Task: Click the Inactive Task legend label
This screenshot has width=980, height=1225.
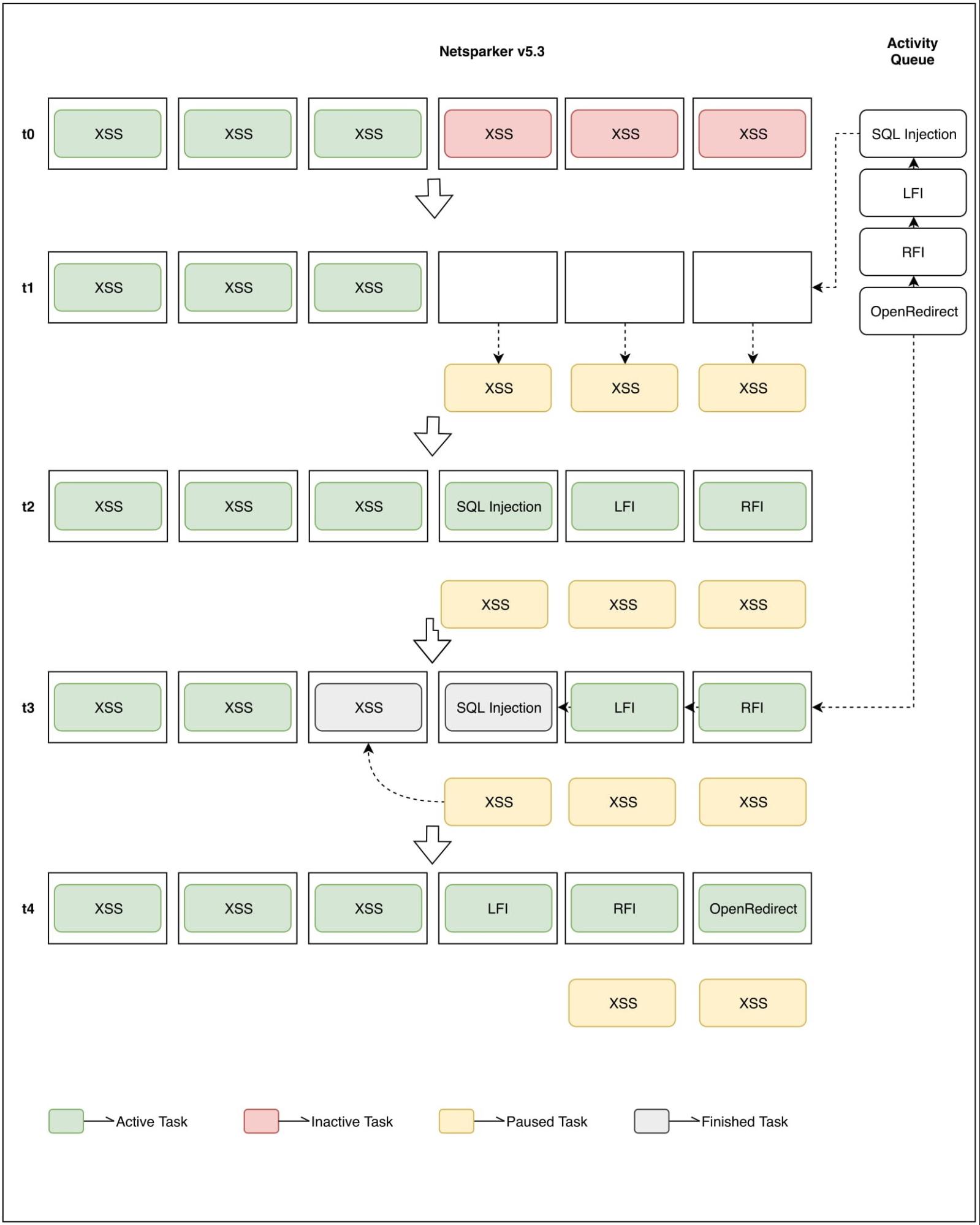Action: coord(352,1121)
